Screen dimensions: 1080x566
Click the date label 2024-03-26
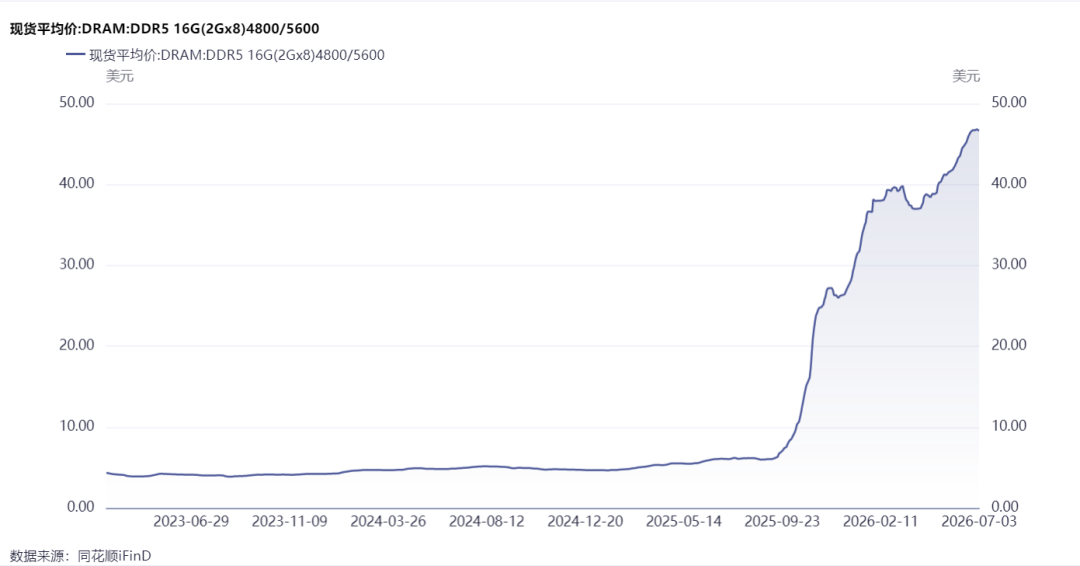pyautogui.click(x=388, y=522)
